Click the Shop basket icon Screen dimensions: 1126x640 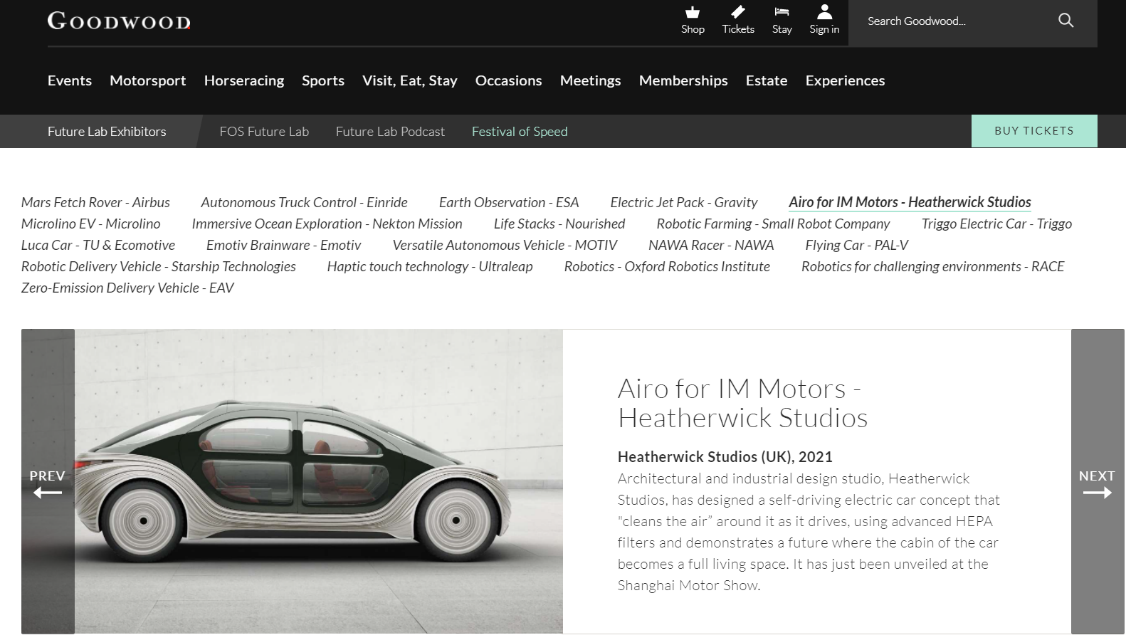(x=692, y=13)
